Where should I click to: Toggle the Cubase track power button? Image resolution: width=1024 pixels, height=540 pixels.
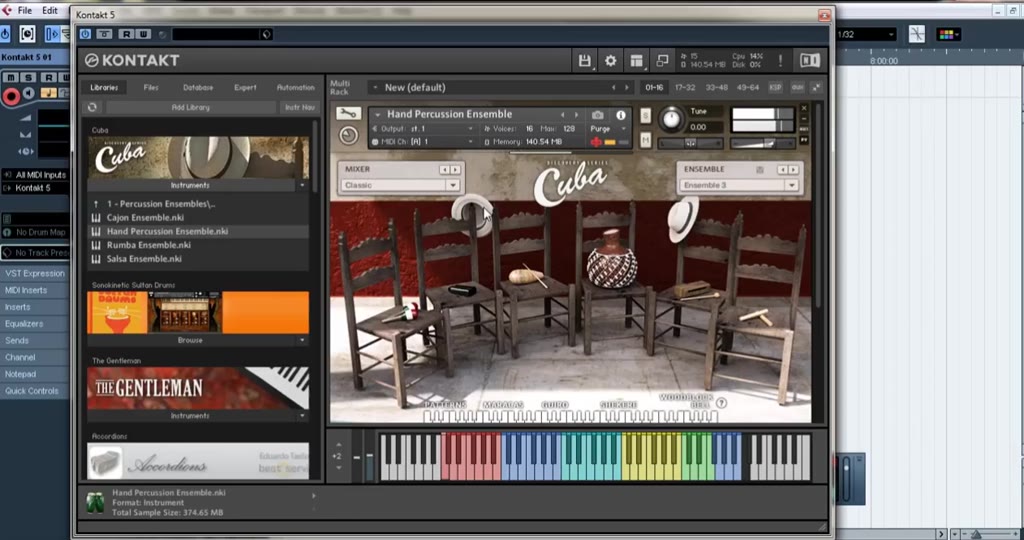(x=5, y=34)
